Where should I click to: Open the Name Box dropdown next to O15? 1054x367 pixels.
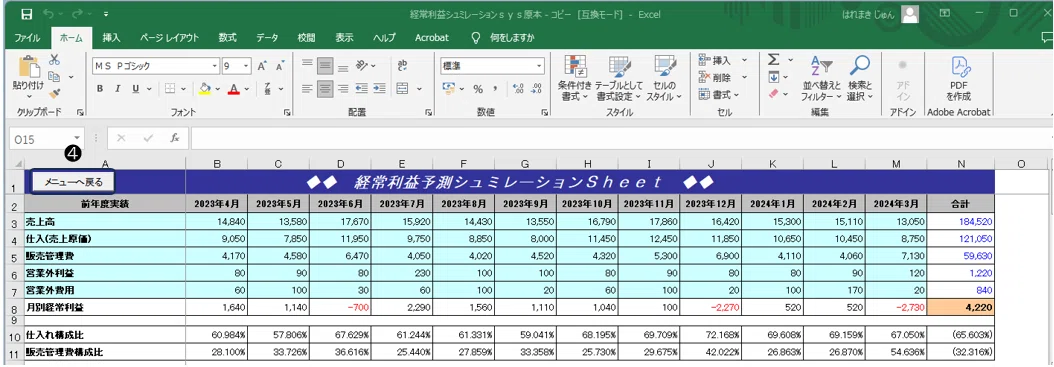coord(77,138)
